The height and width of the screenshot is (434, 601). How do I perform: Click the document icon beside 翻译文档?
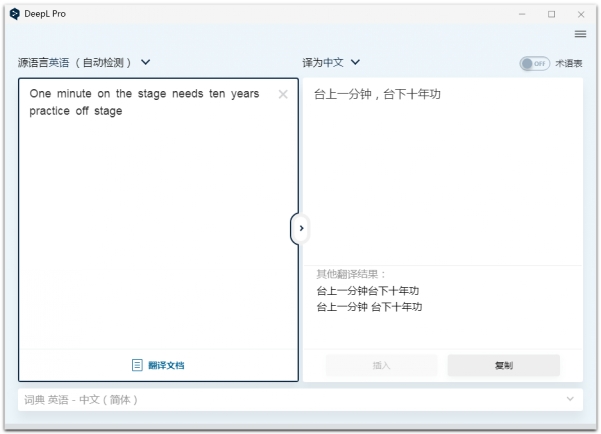coord(138,365)
